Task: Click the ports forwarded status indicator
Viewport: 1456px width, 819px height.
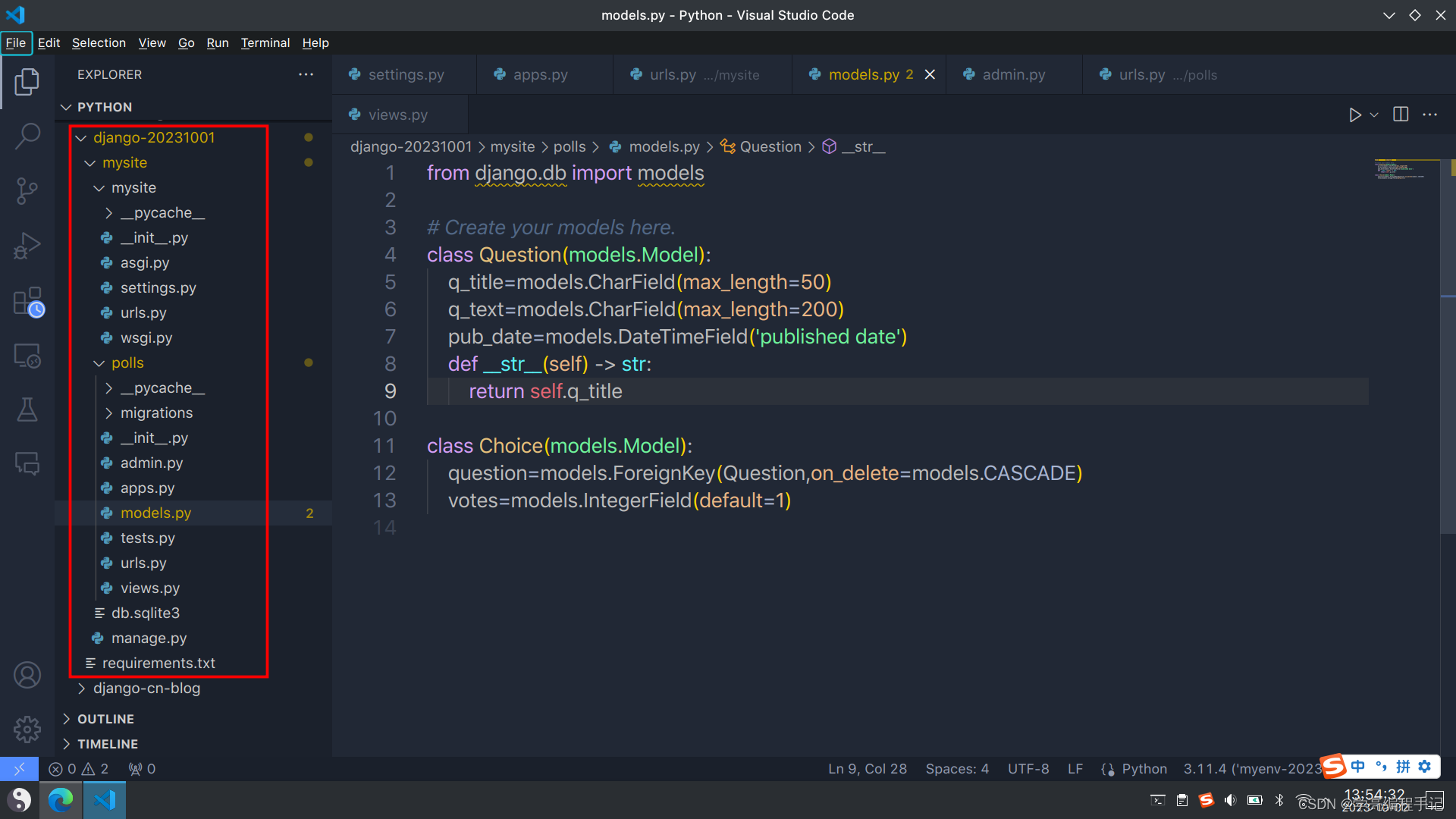Action: (x=142, y=769)
